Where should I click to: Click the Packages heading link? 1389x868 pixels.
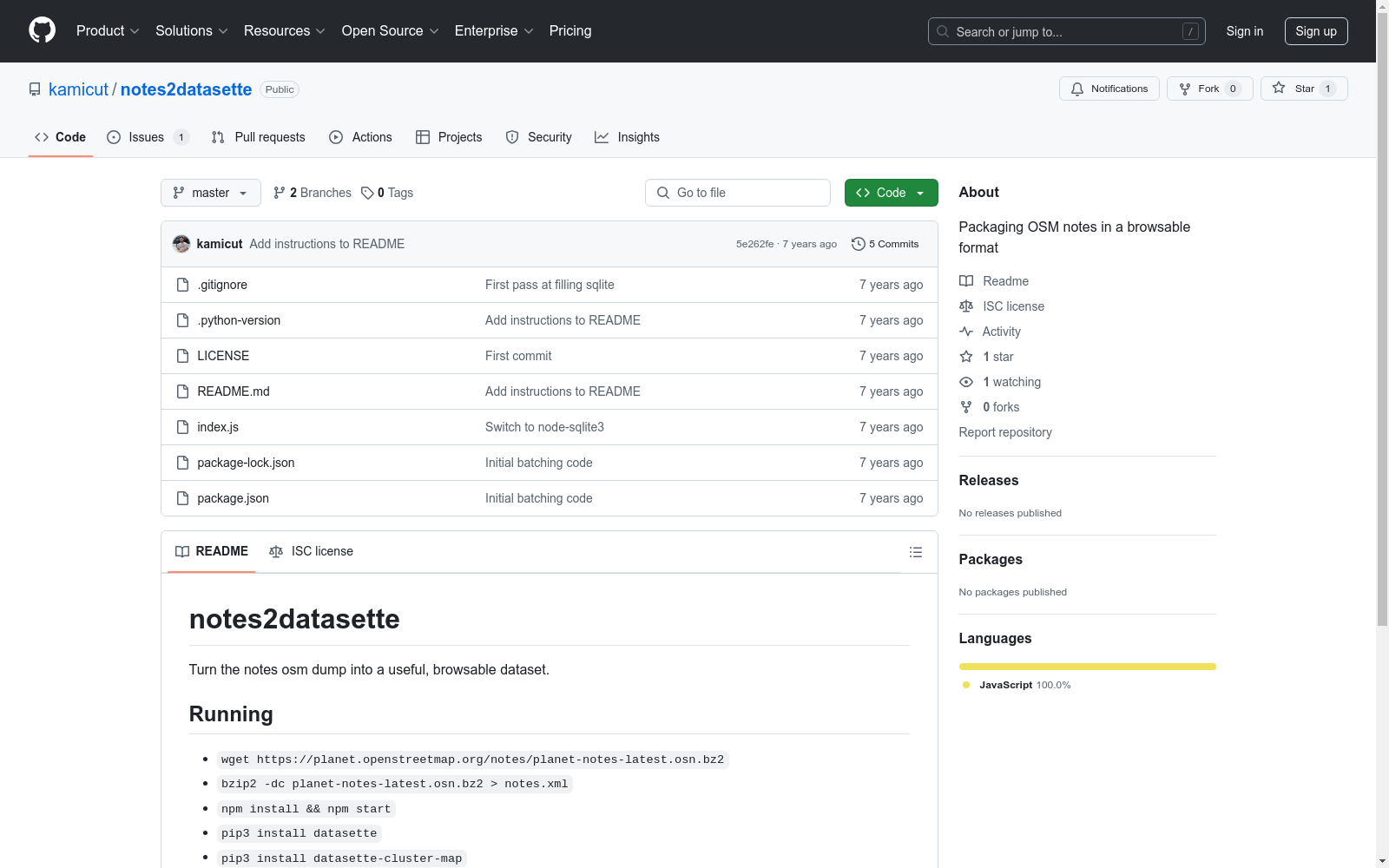click(x=991, y=559)
